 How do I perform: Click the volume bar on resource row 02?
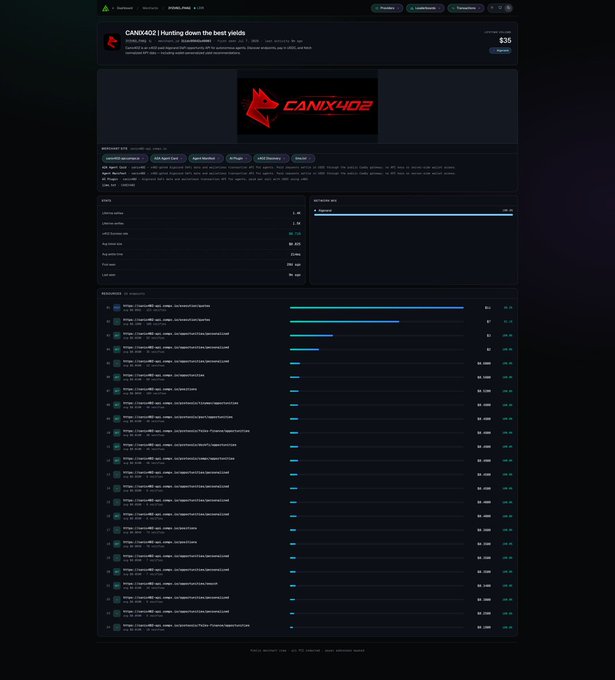click(344, 322)
